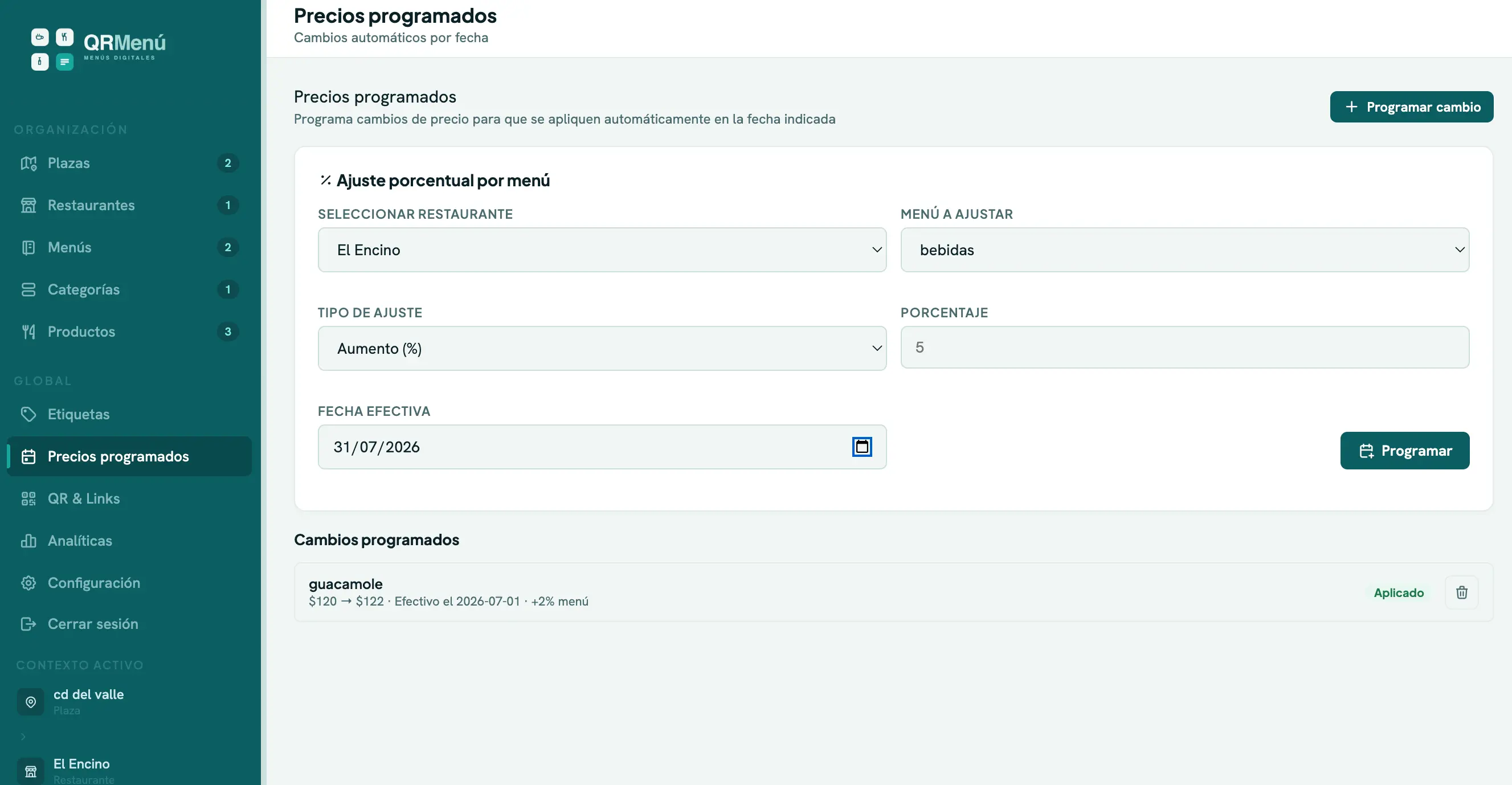1512x785 pixels.
Task: Click the Programar cambio button
Action: click(x=1412, y=107)
